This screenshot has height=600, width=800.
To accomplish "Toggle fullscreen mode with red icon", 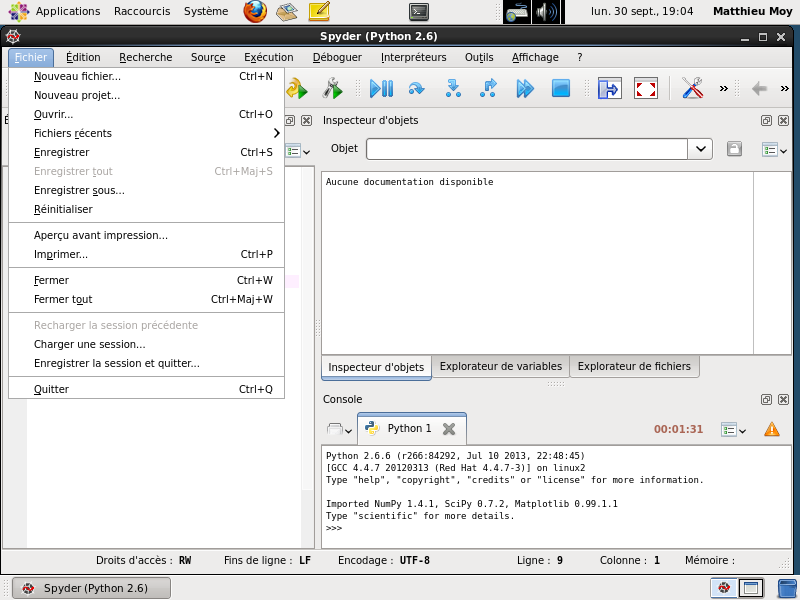I will pyautogui.click(x=646, y=89).
